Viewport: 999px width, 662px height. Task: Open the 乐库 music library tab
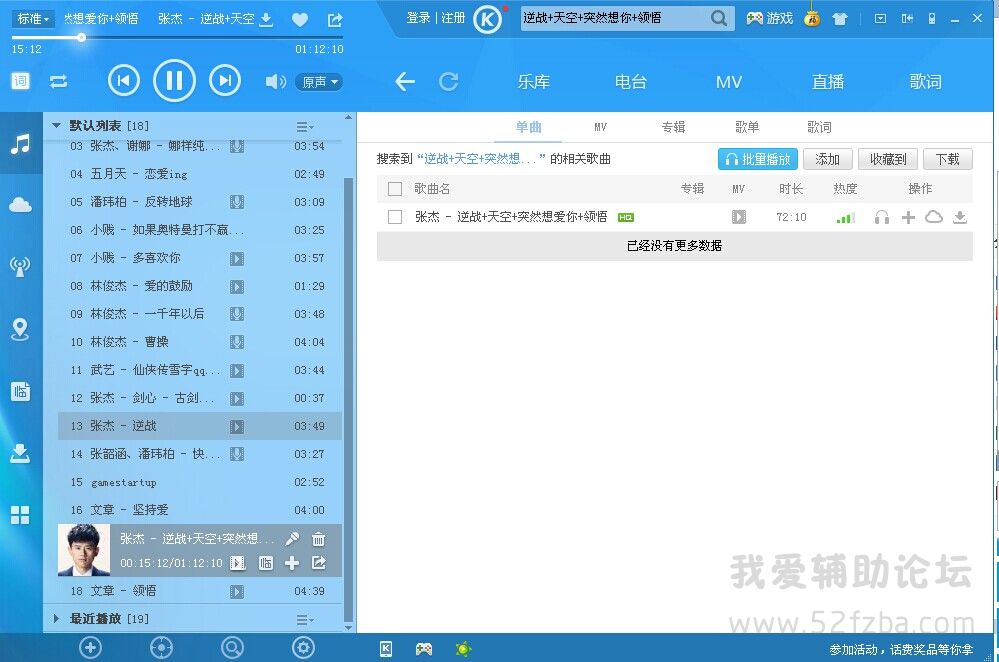[534, 82]
